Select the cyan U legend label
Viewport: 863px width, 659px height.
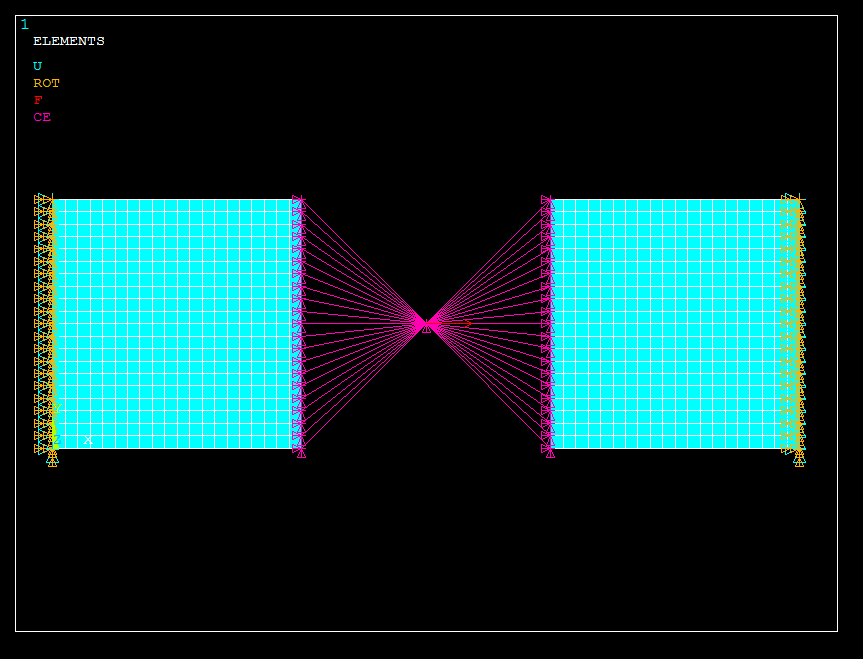pos(38,66)
